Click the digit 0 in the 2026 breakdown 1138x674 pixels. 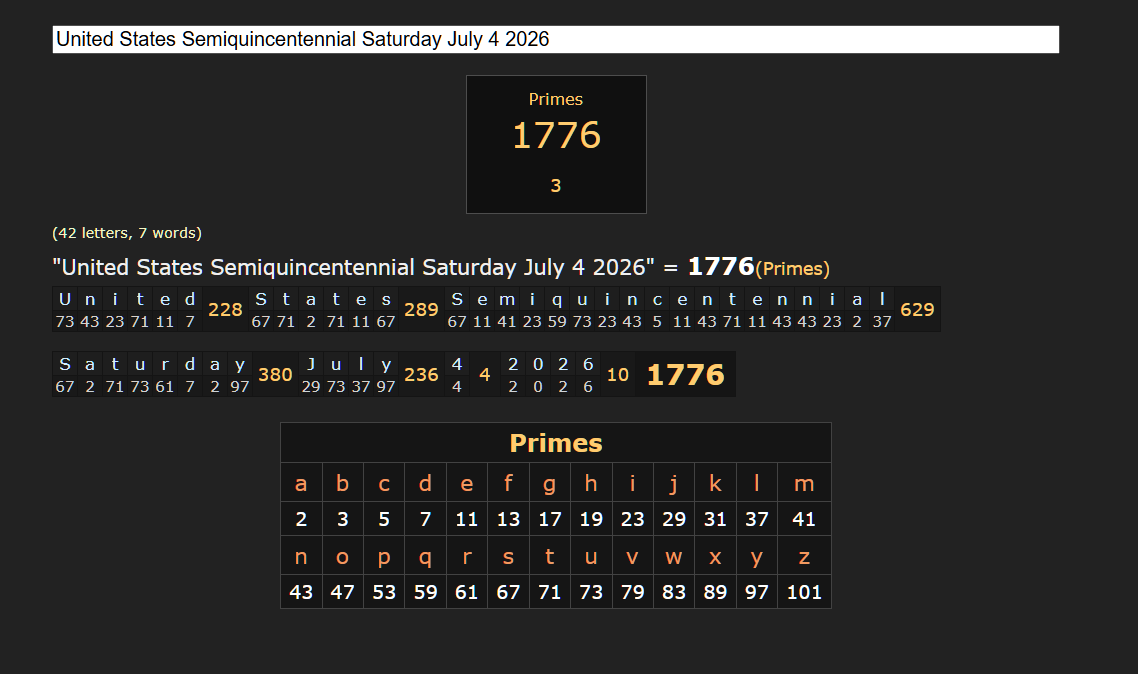point(538,364)
